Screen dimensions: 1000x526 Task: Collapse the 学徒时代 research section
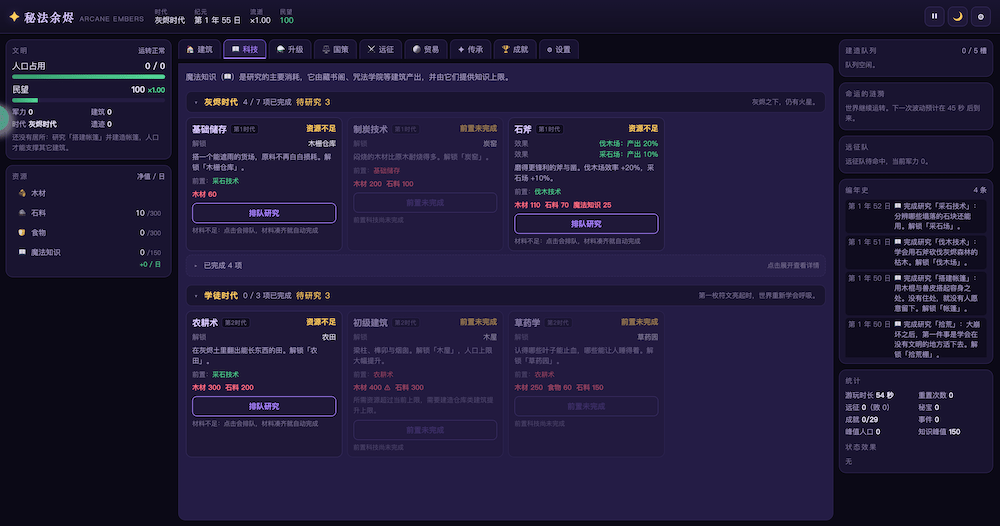(x=505, y=295)
